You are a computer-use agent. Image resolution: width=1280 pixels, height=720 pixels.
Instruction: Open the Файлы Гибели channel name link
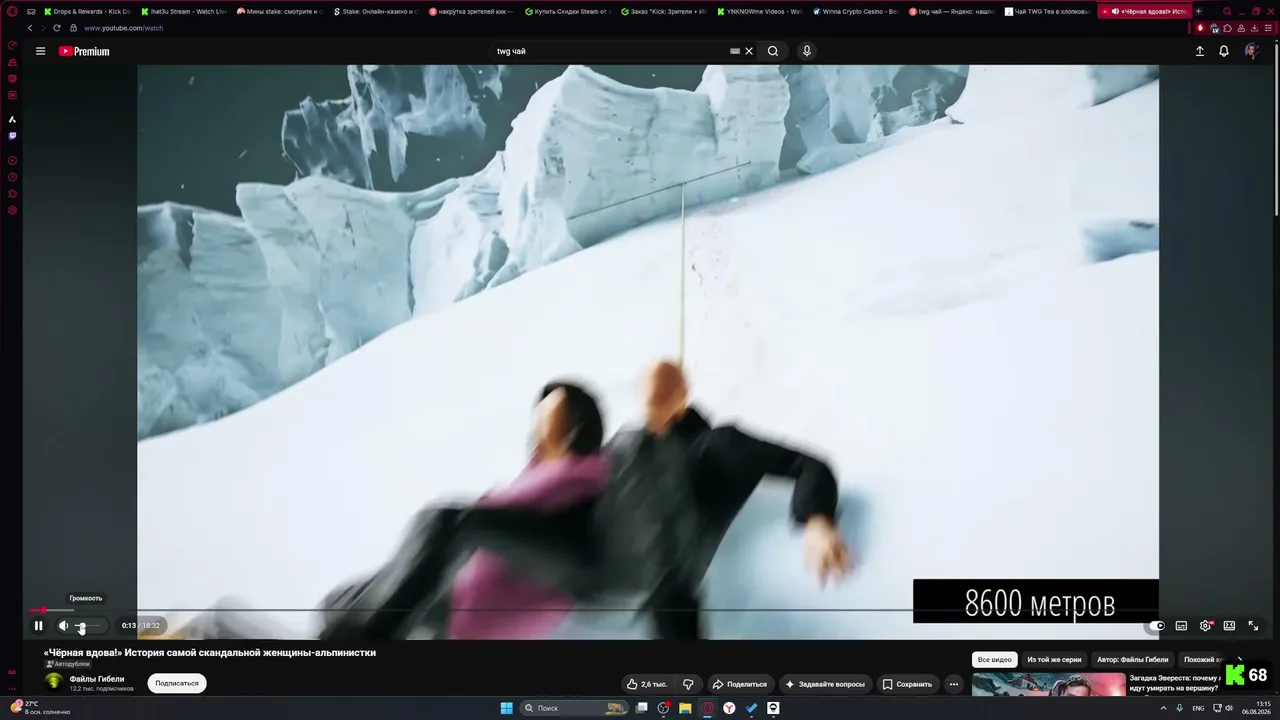click(97, 679)
